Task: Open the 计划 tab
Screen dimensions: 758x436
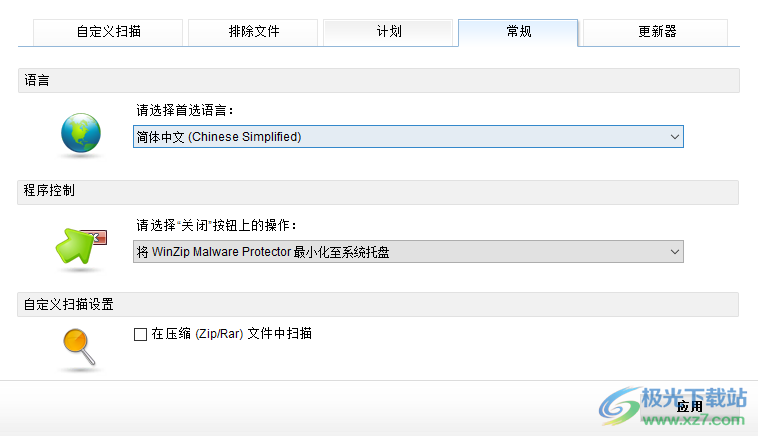Action: point(388,32)
